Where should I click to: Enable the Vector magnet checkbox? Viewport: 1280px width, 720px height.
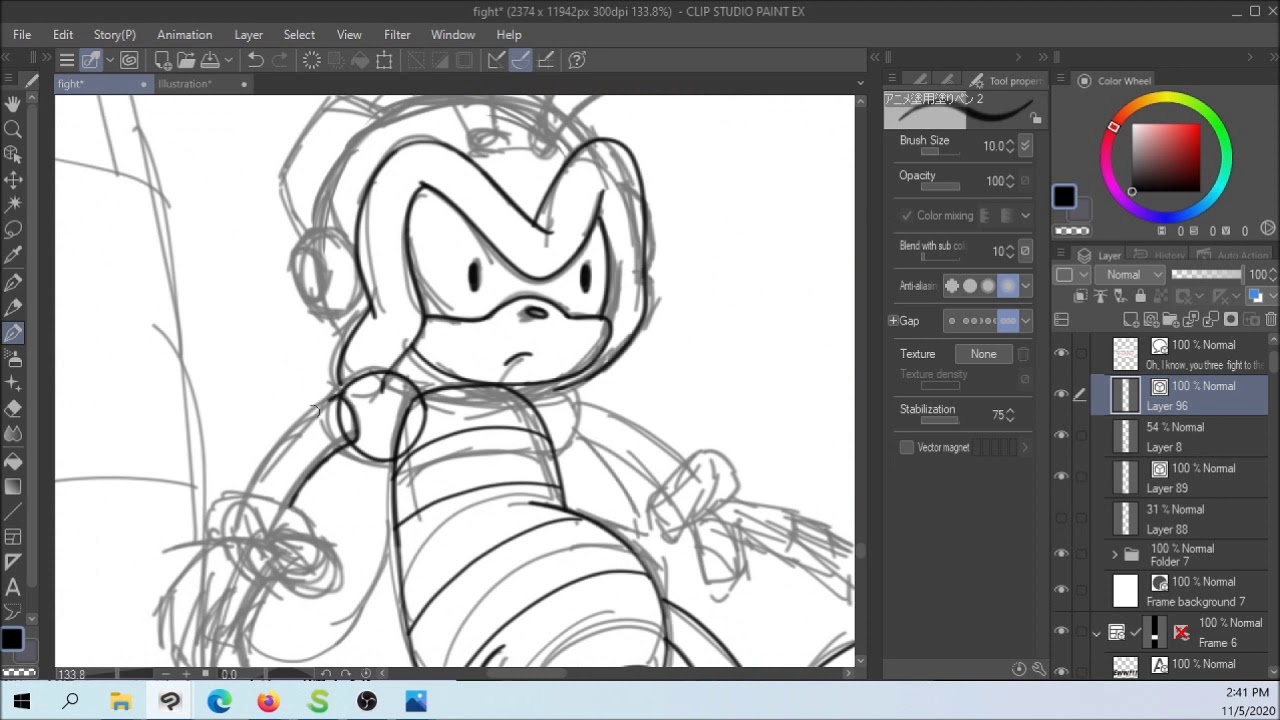point(907,447)
